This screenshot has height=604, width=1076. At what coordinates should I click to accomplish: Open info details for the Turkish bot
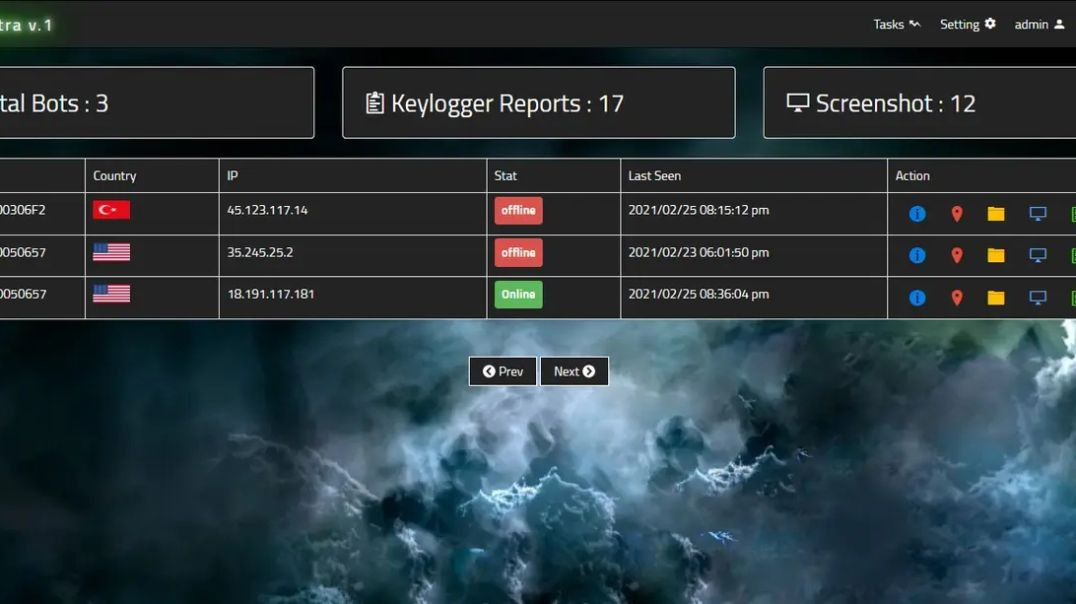click(x=916, y=212)
